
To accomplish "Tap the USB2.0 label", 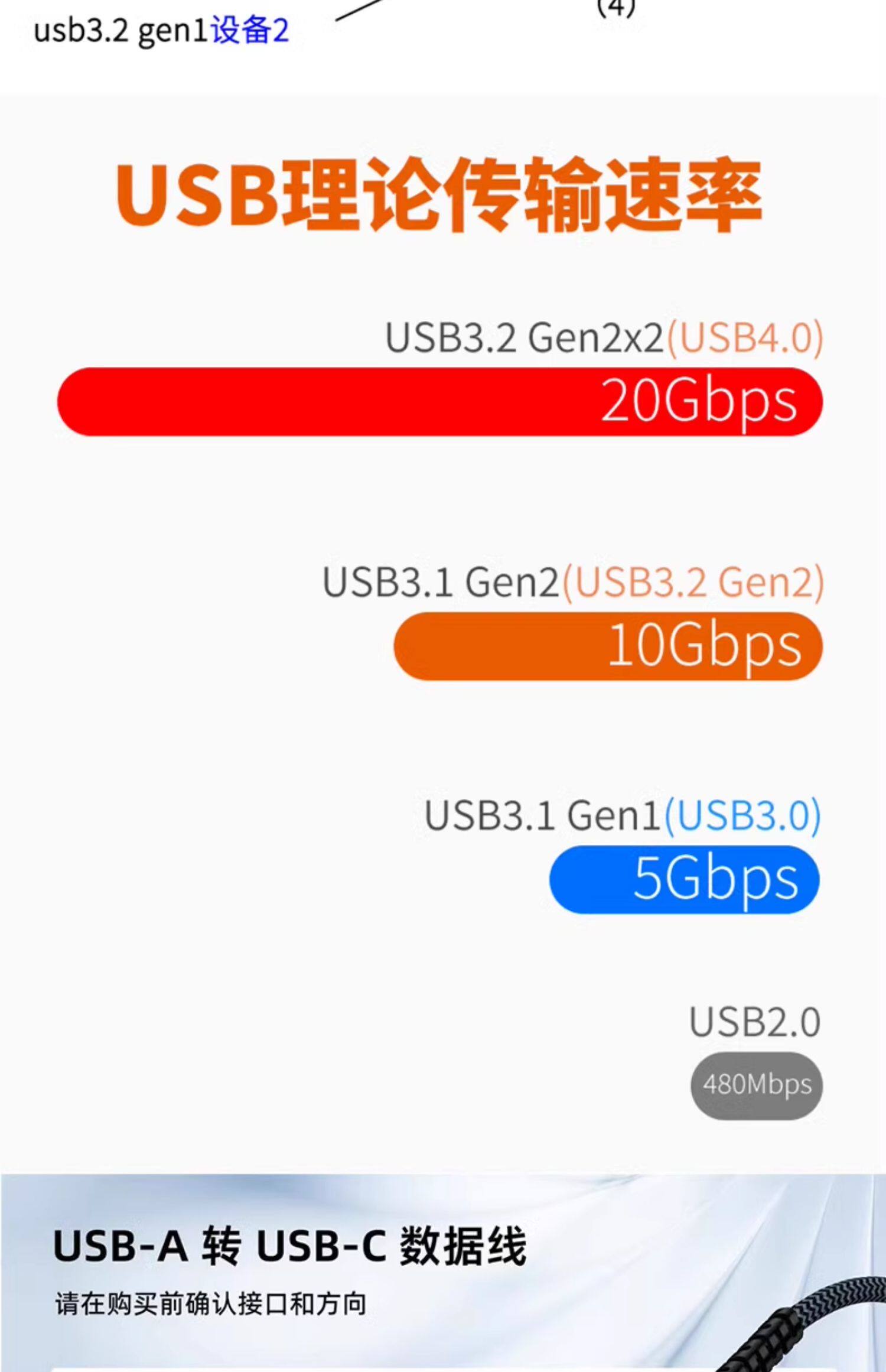I will pos(755,1022).
